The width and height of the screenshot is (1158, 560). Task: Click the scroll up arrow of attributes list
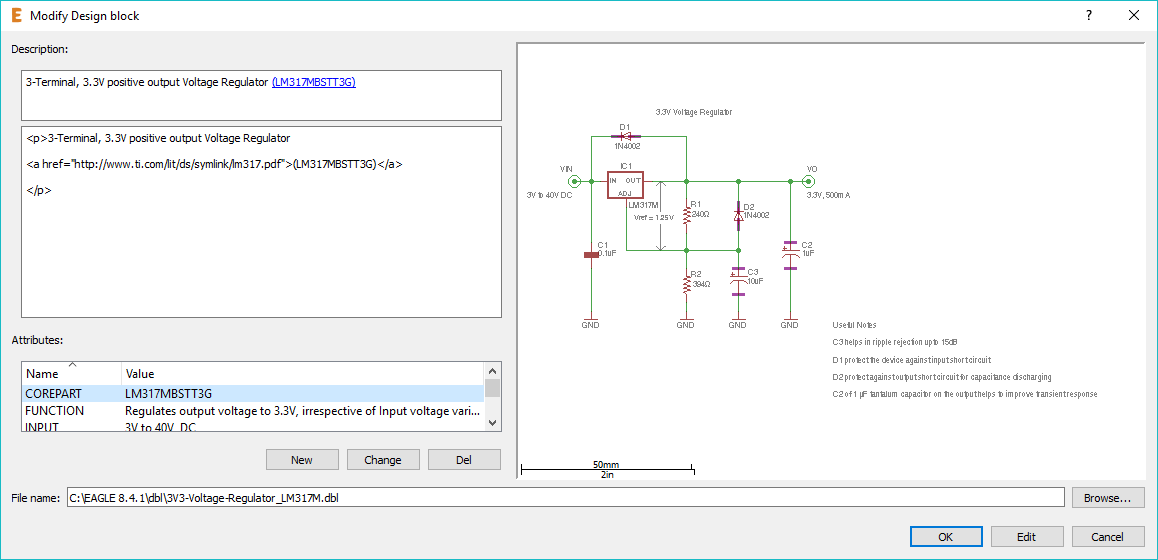pyautogui.click(x=493, y=370)
